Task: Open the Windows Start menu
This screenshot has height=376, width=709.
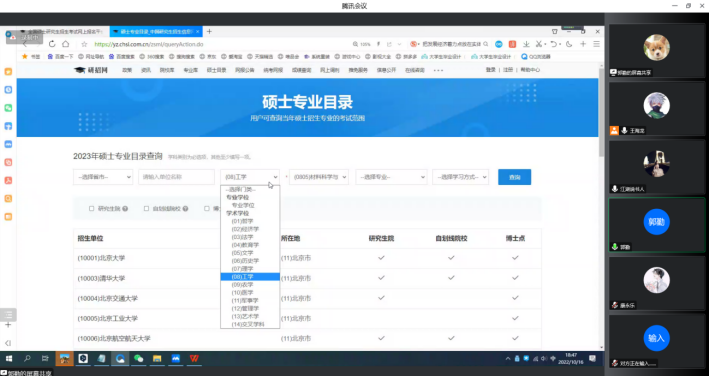Action: 9,358
